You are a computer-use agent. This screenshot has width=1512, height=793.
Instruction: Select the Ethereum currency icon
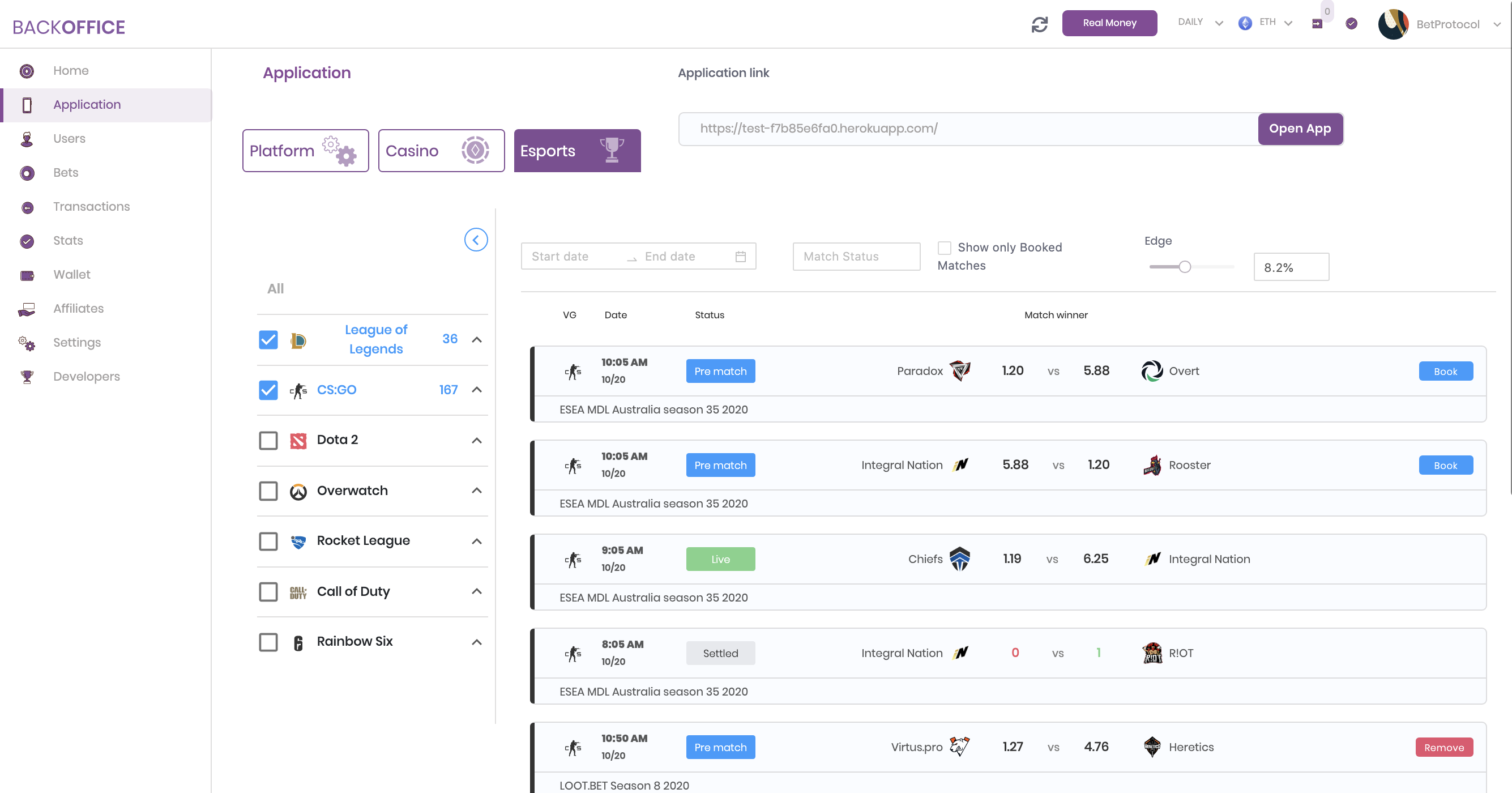click(x=1245, y=23)
